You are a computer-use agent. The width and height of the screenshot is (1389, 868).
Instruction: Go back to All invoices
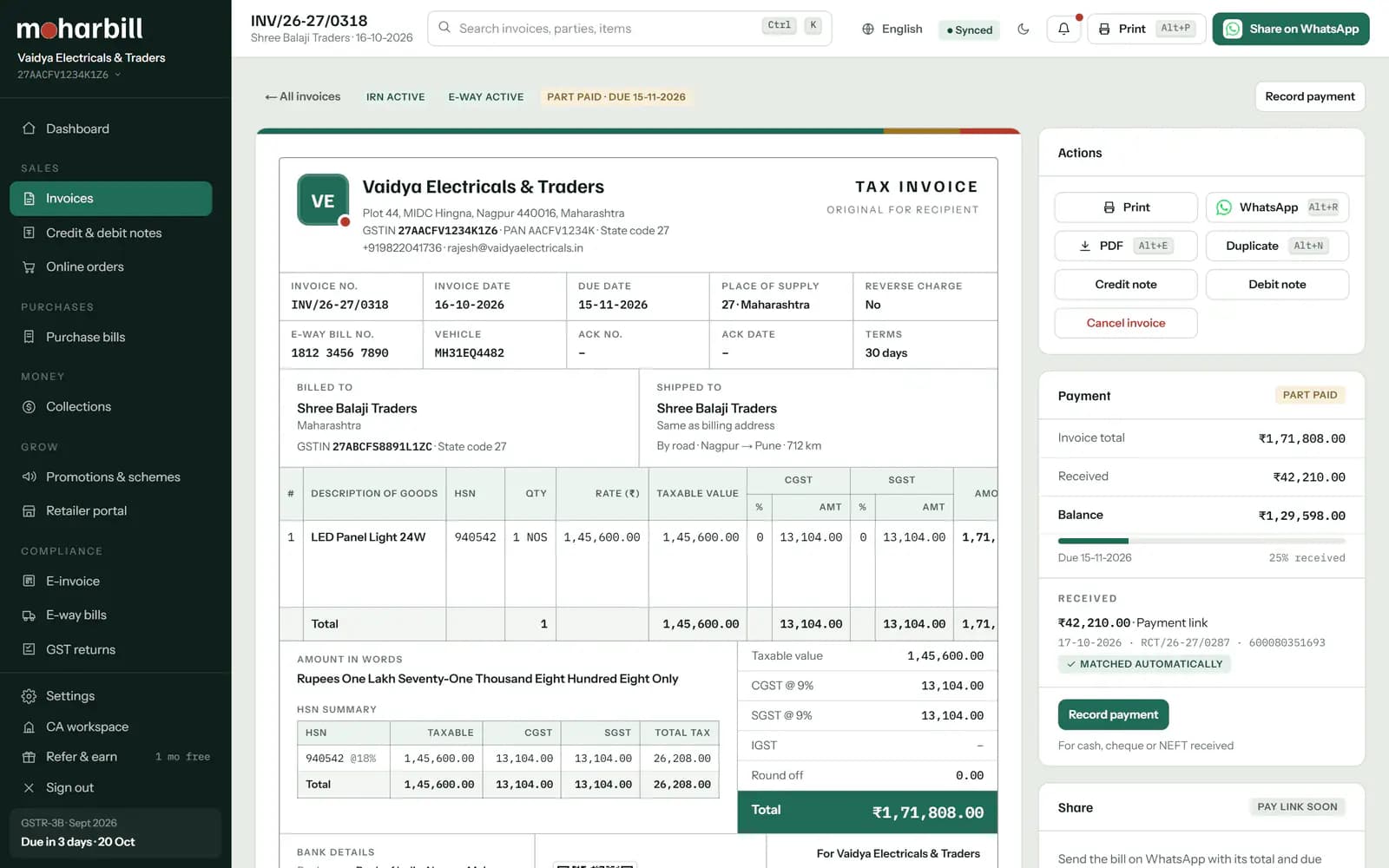pyautogui.click(x=303, y=96)
